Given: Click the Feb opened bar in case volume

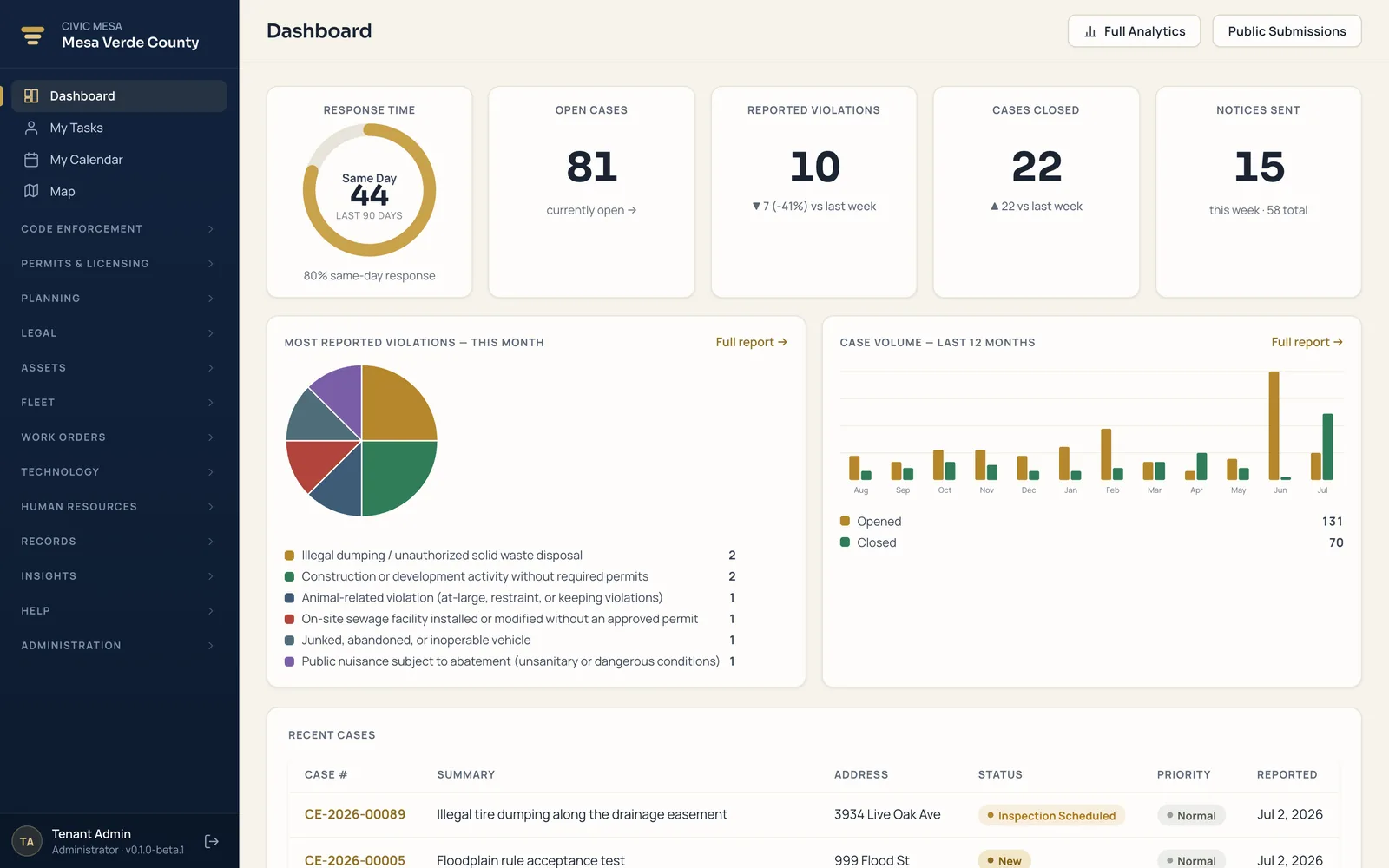Looking at the screenshot, I should point(1106,455).
